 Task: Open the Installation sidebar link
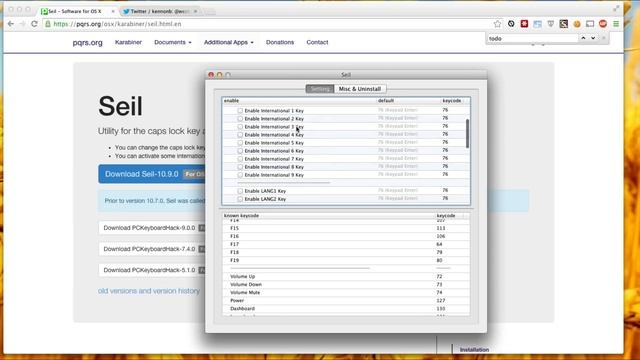coord(474,350)
